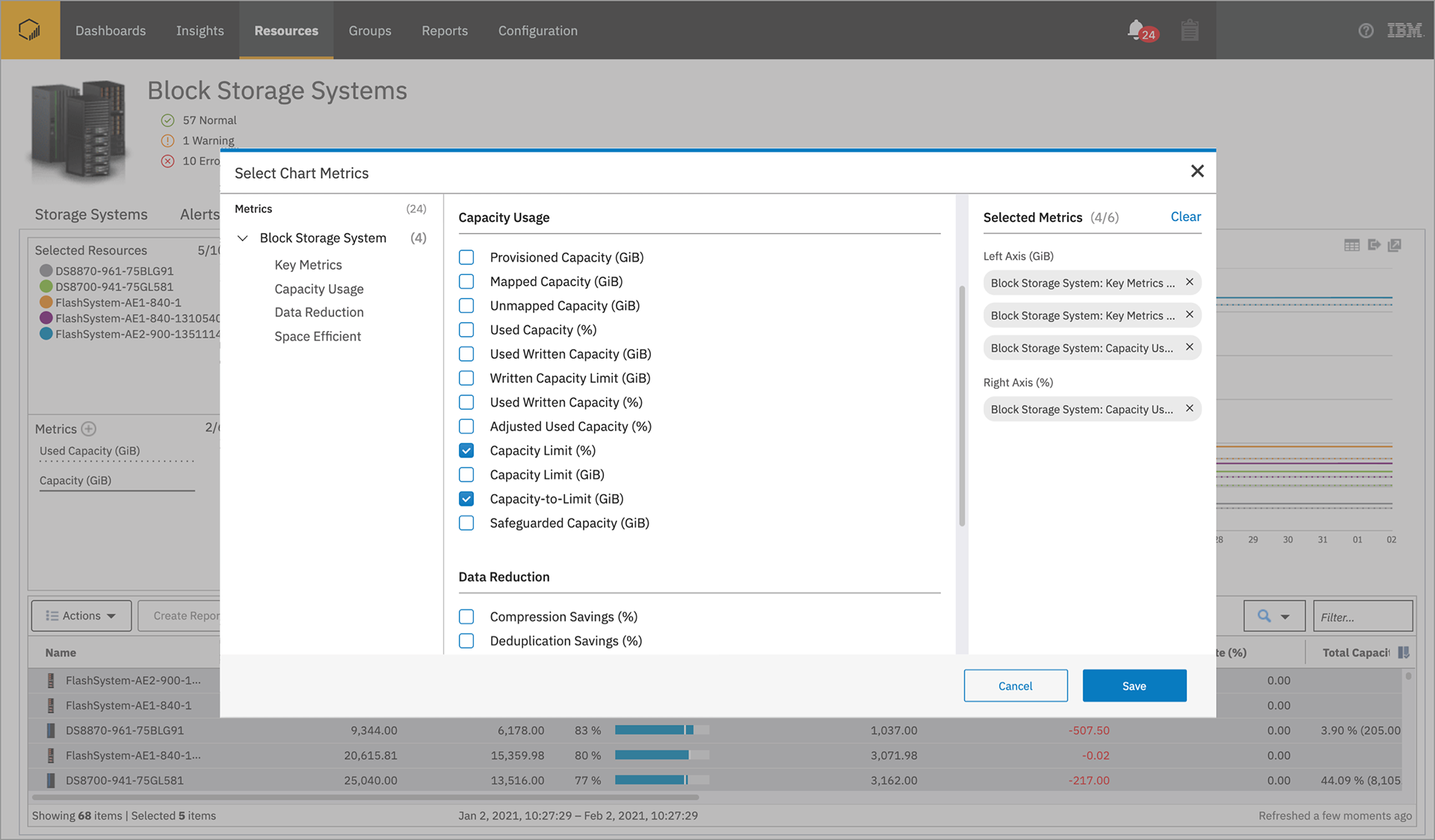Switch to the Storage Systems tab
This screenshot has height=840, width=1435.
pyautogui.click(x=91, y=214)
